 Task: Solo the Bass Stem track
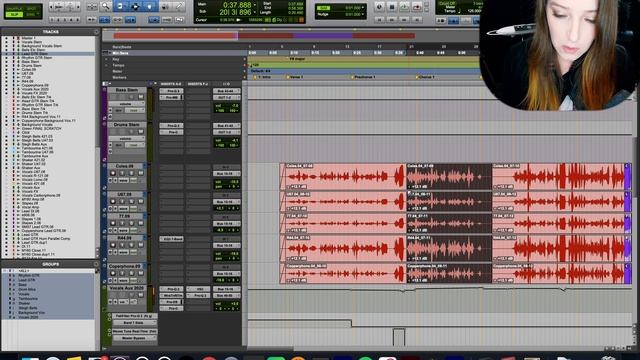(x=131, y=97)
